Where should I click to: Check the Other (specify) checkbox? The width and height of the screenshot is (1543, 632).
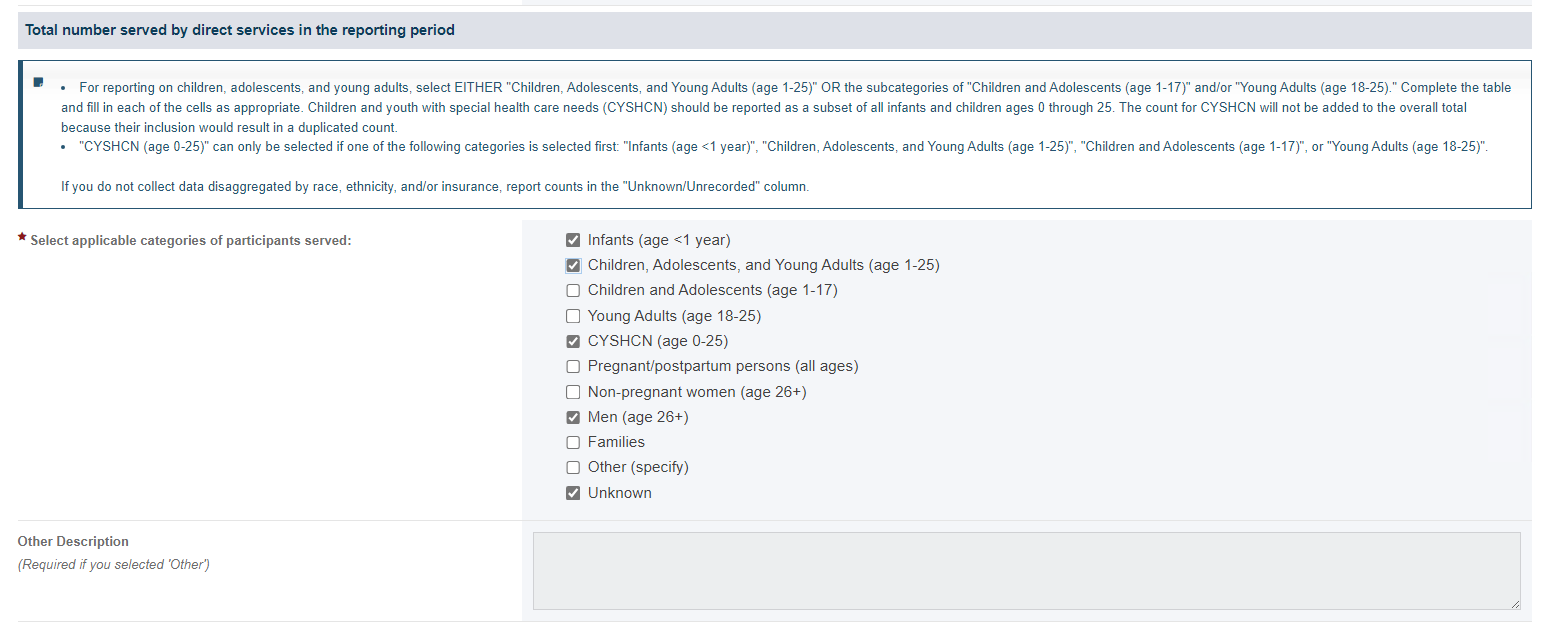click(573, 468)
